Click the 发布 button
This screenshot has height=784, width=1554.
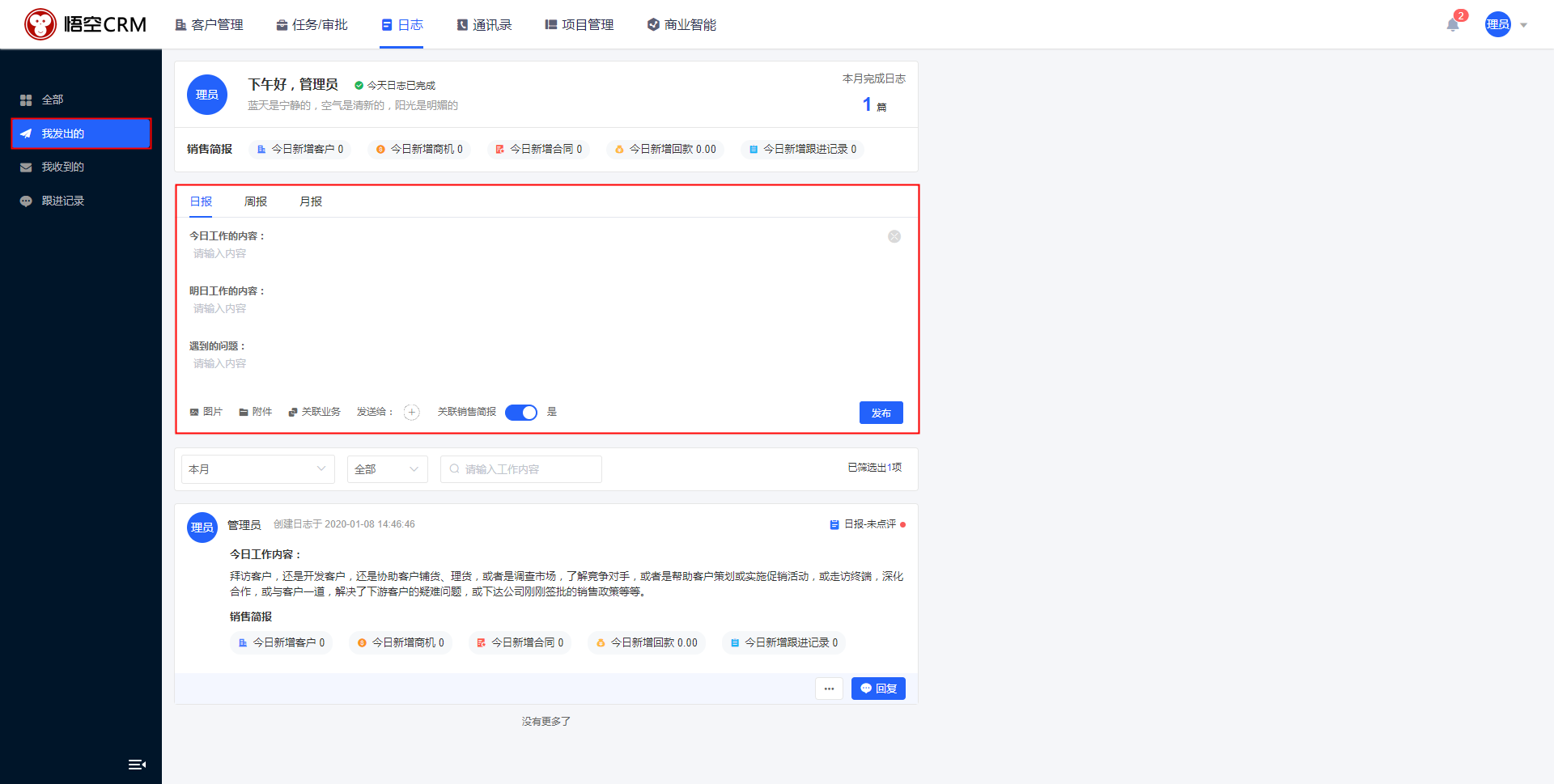click(881, 413)
